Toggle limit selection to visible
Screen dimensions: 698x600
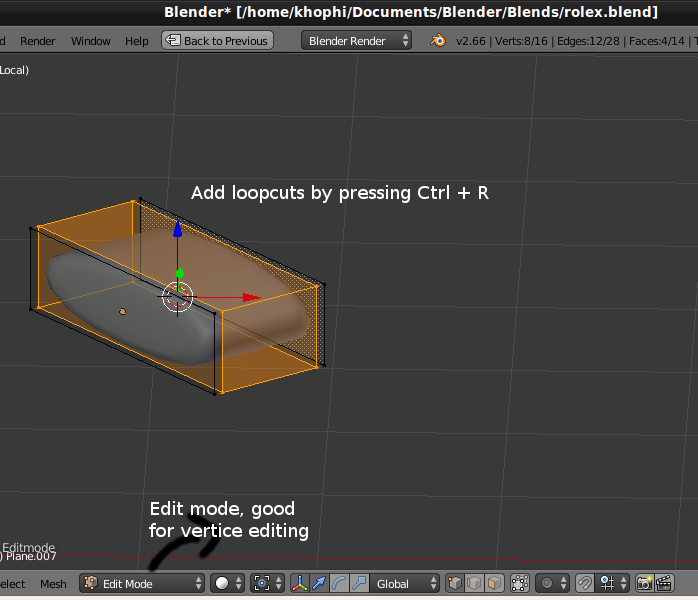[520, 584]
